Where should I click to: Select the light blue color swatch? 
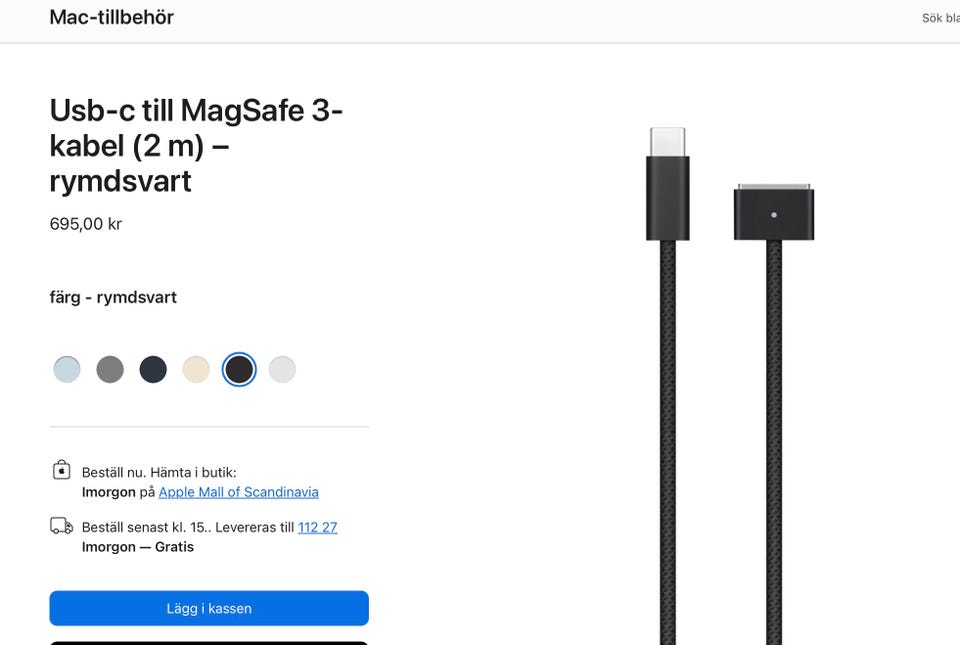pyautogui.click(x=67, y=369)
